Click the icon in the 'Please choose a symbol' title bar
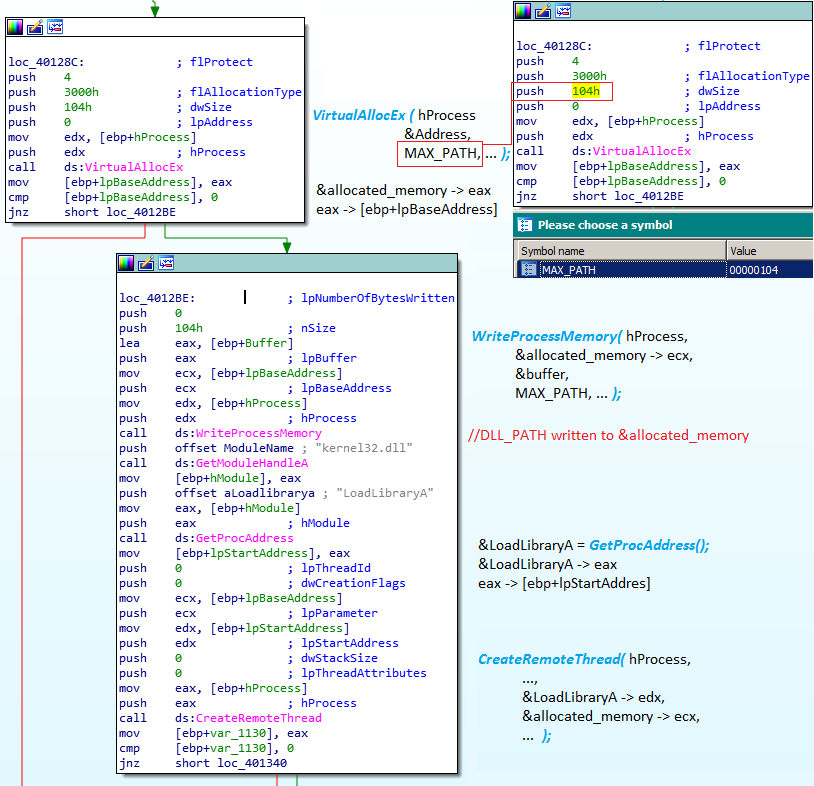The image size is (814, 786). (x=525, y=225)
